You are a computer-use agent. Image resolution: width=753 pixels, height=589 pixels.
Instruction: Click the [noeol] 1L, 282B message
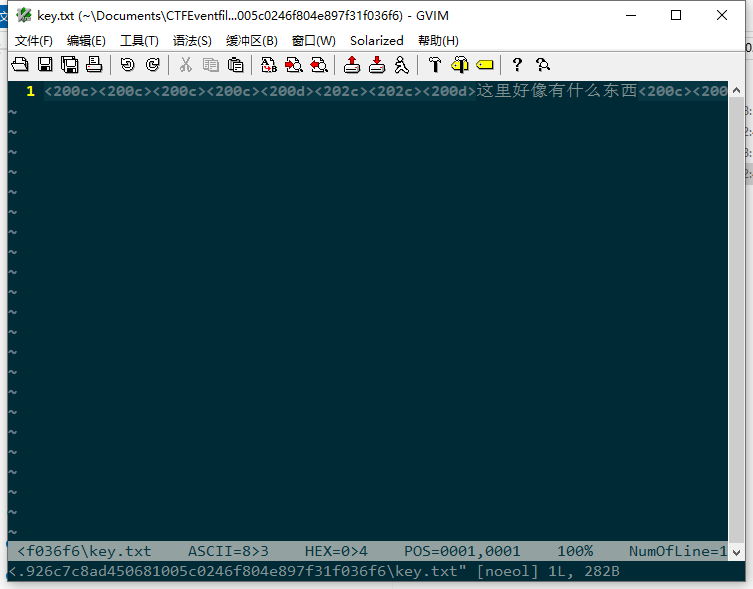pyautogui.click(x=548, y=571)
